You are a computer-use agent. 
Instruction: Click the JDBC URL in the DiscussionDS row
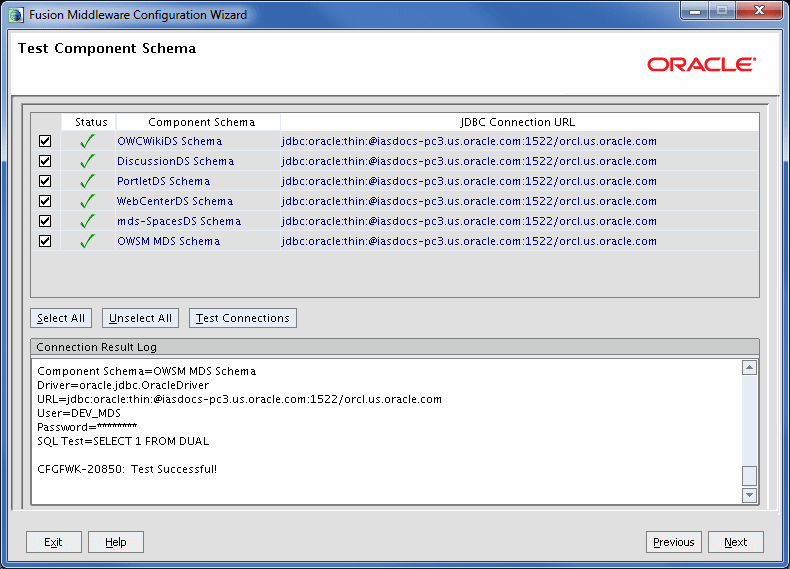click(469, 161)
